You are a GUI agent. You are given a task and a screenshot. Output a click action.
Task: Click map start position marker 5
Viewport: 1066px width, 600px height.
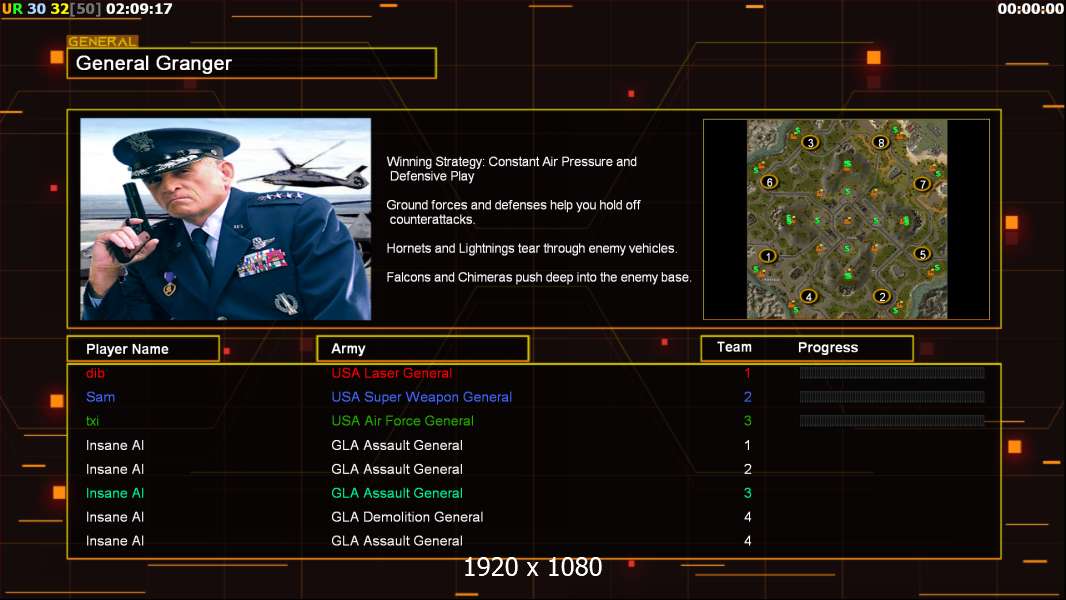[923, 254]
